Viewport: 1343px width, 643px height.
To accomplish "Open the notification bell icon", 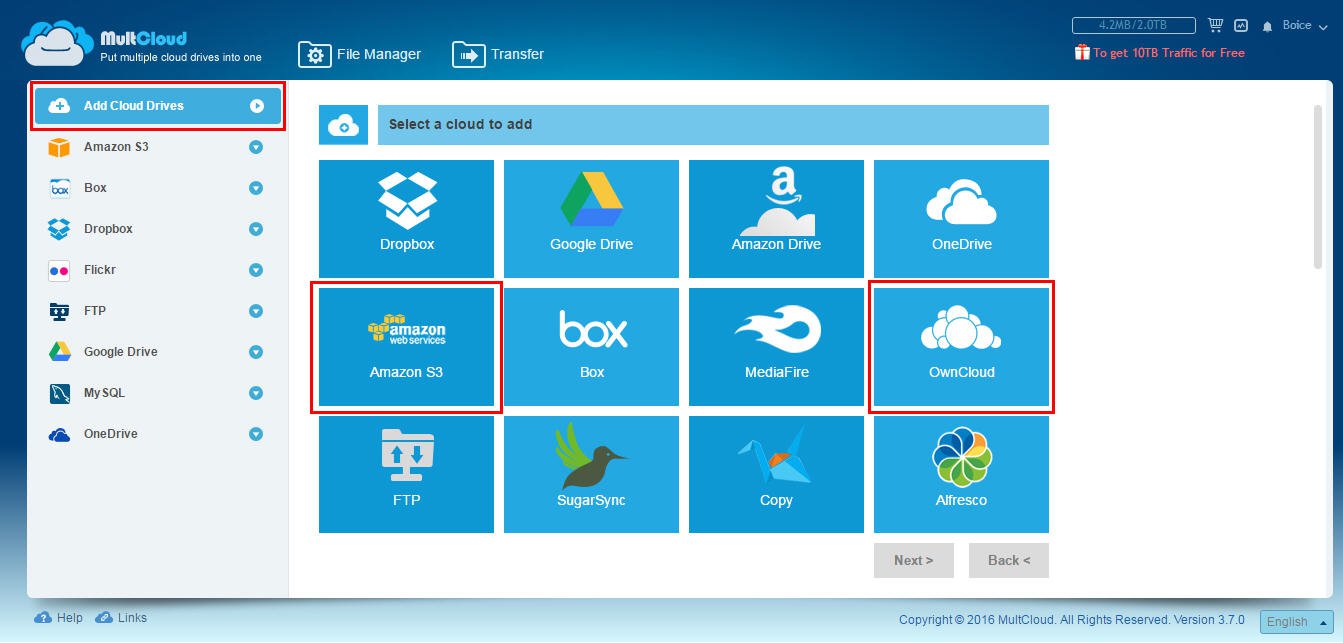I will tap(1268, 26).
